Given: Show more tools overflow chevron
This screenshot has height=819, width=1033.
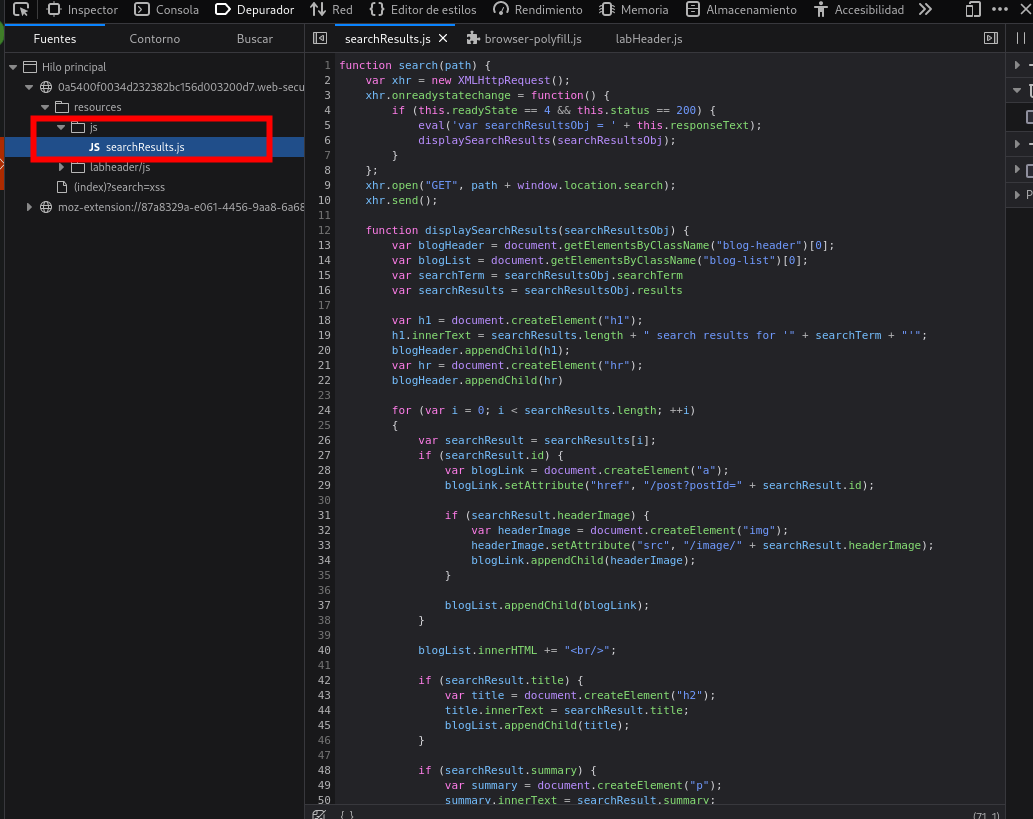Looking at the screenshot, I should tap(925, 10).
